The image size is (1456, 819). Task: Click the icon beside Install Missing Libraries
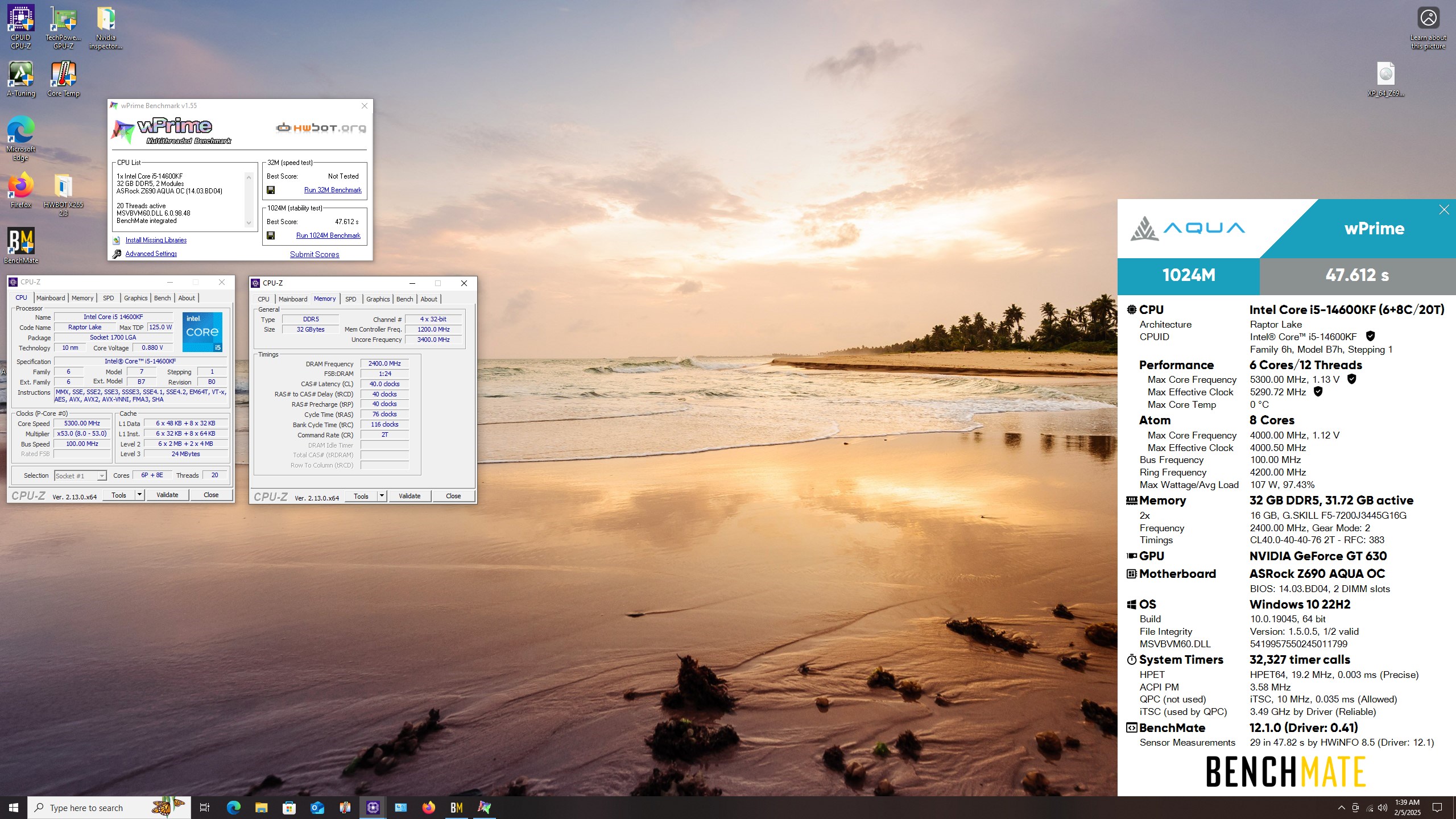(x=117, y=240)
